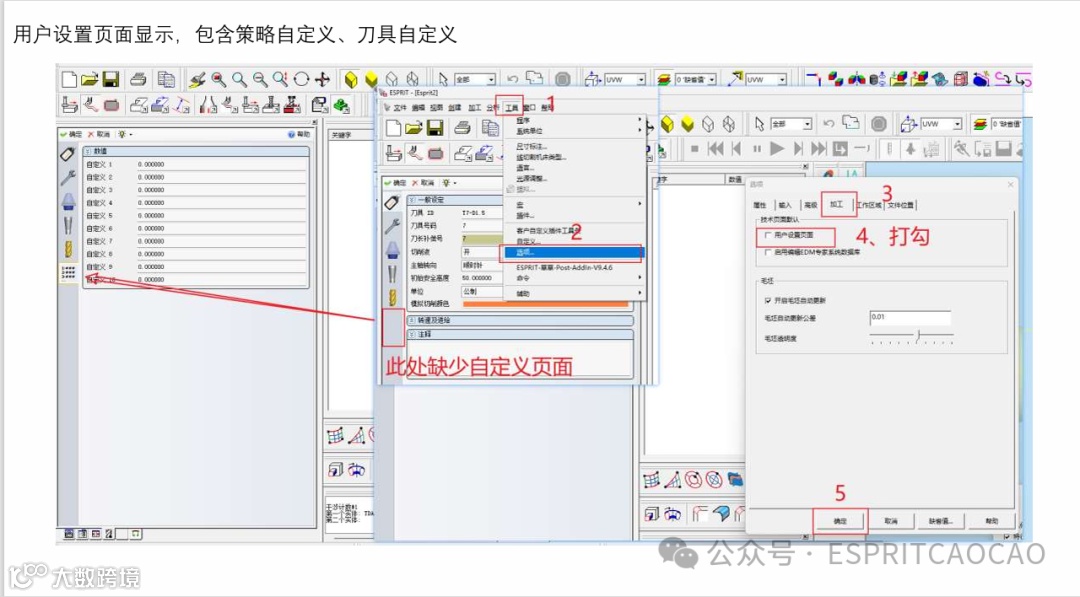The width and height of the screenshot is (1080, 597).
Task: Open the 工具 menu in ESPRIT menu bar
Action: point(511,108)
